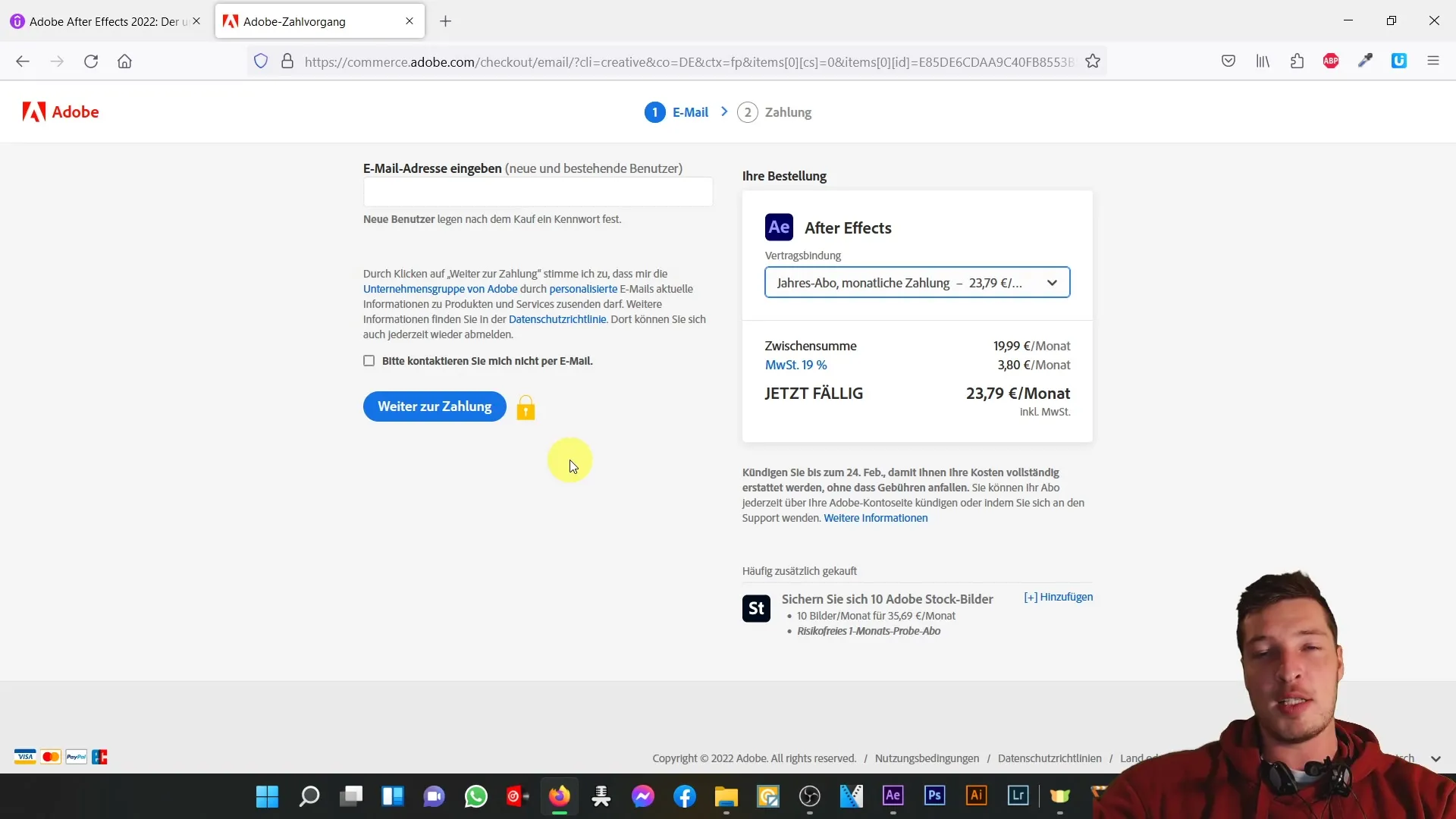The width and height of the screenshot is (1456, 819).
Task: Open Lightroom from the taskbar
Action: (1018, 795)
